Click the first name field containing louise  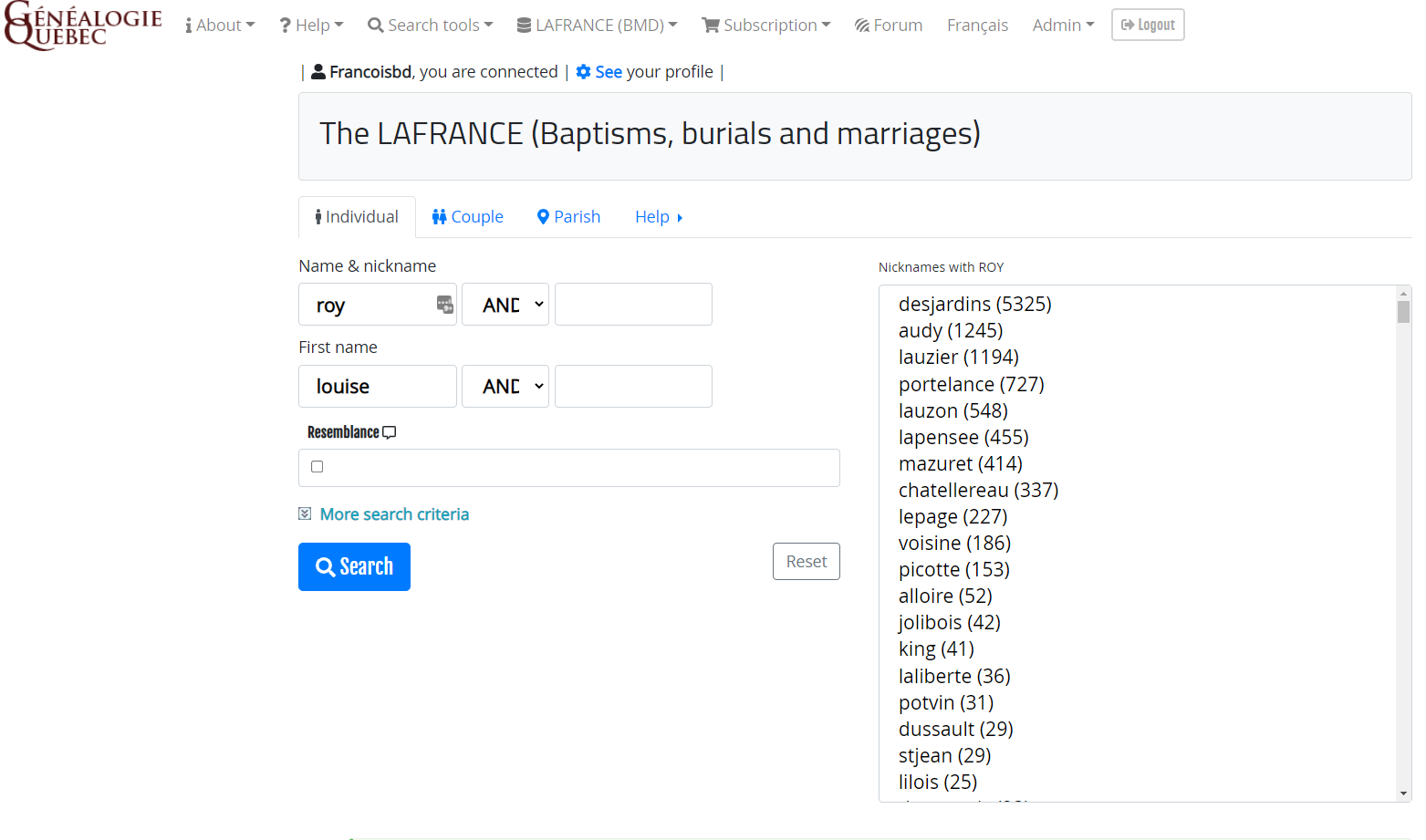pos(378,387)
